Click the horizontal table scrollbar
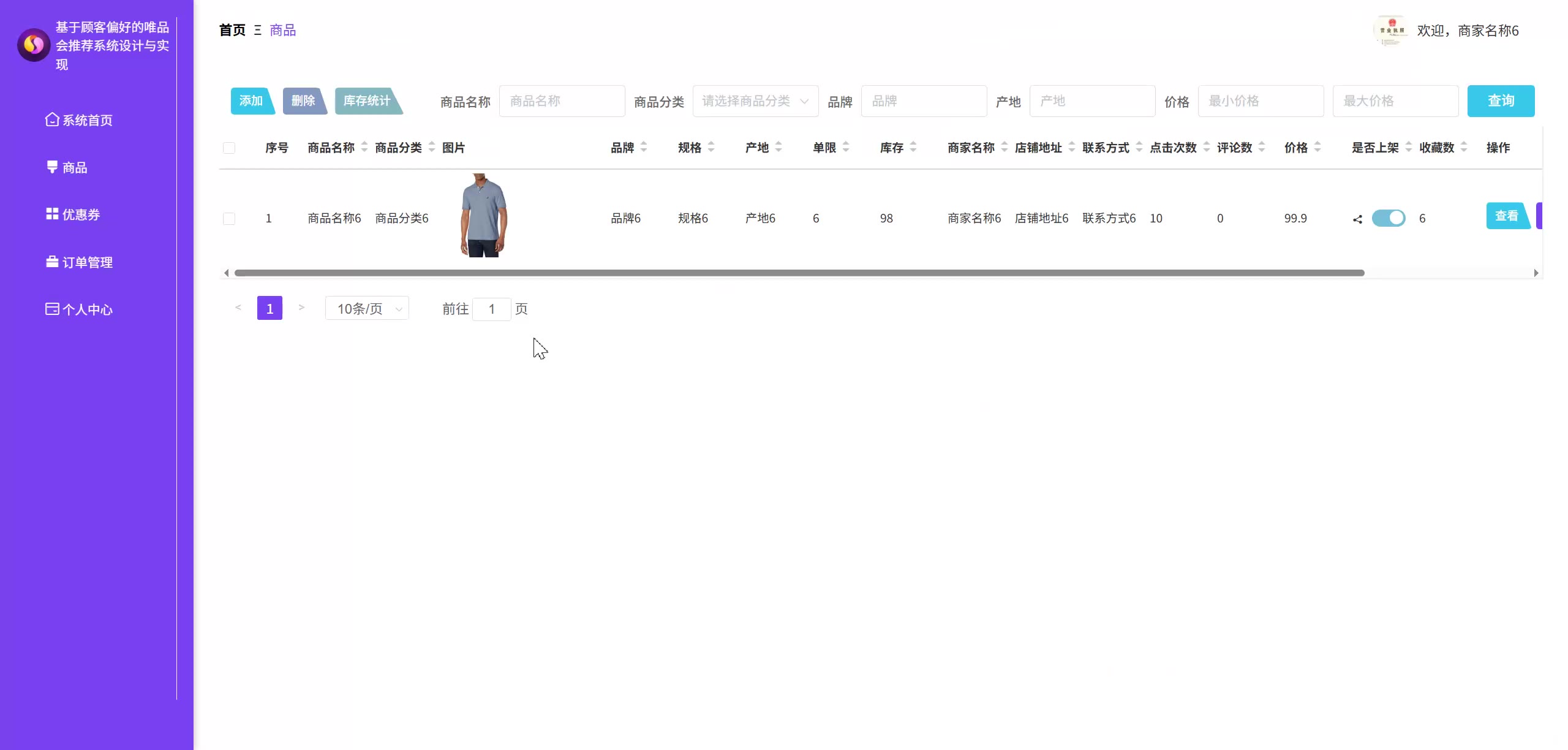 tap(799, 273)
